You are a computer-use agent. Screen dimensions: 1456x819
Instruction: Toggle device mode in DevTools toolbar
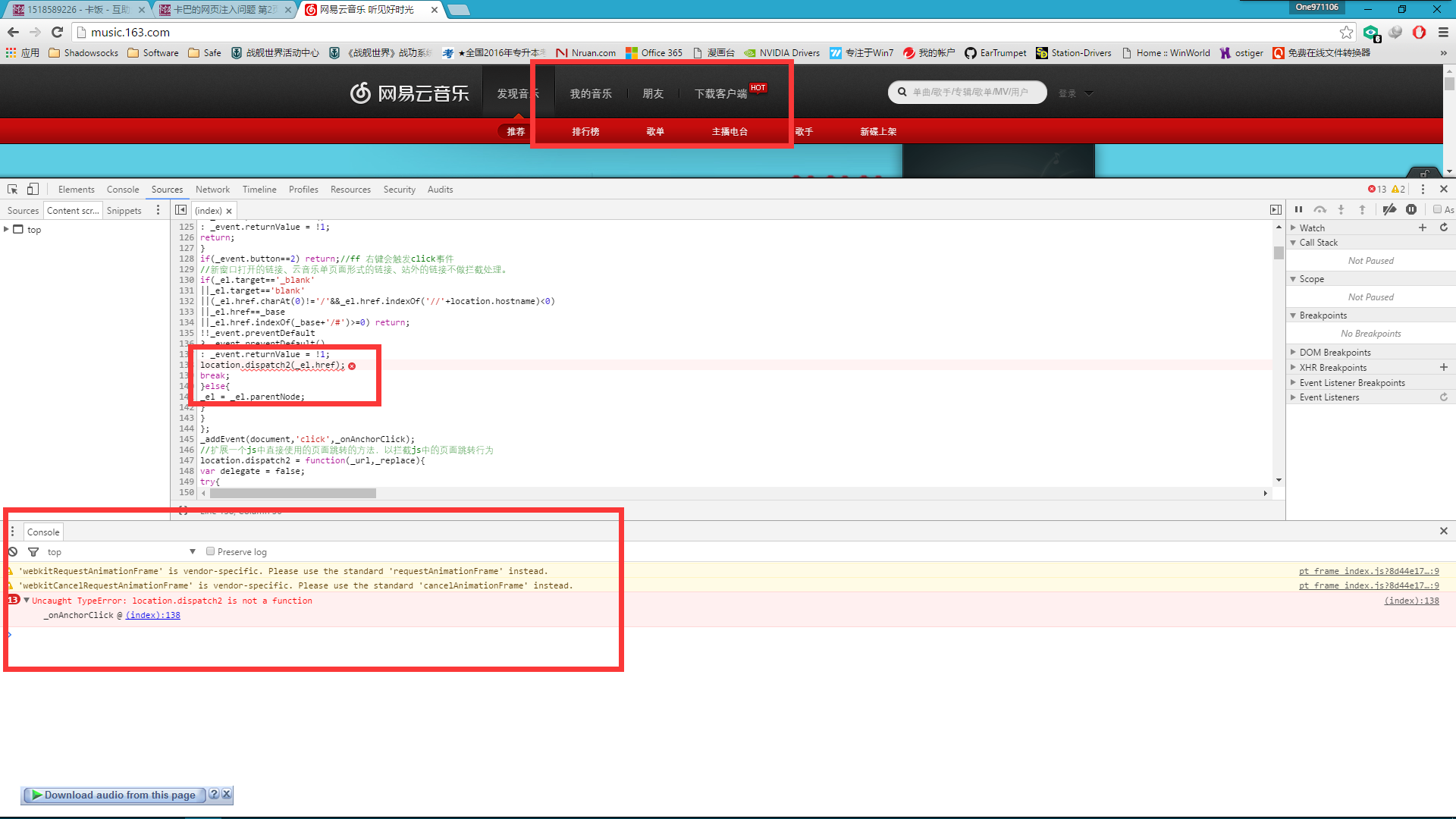[33, 190]
